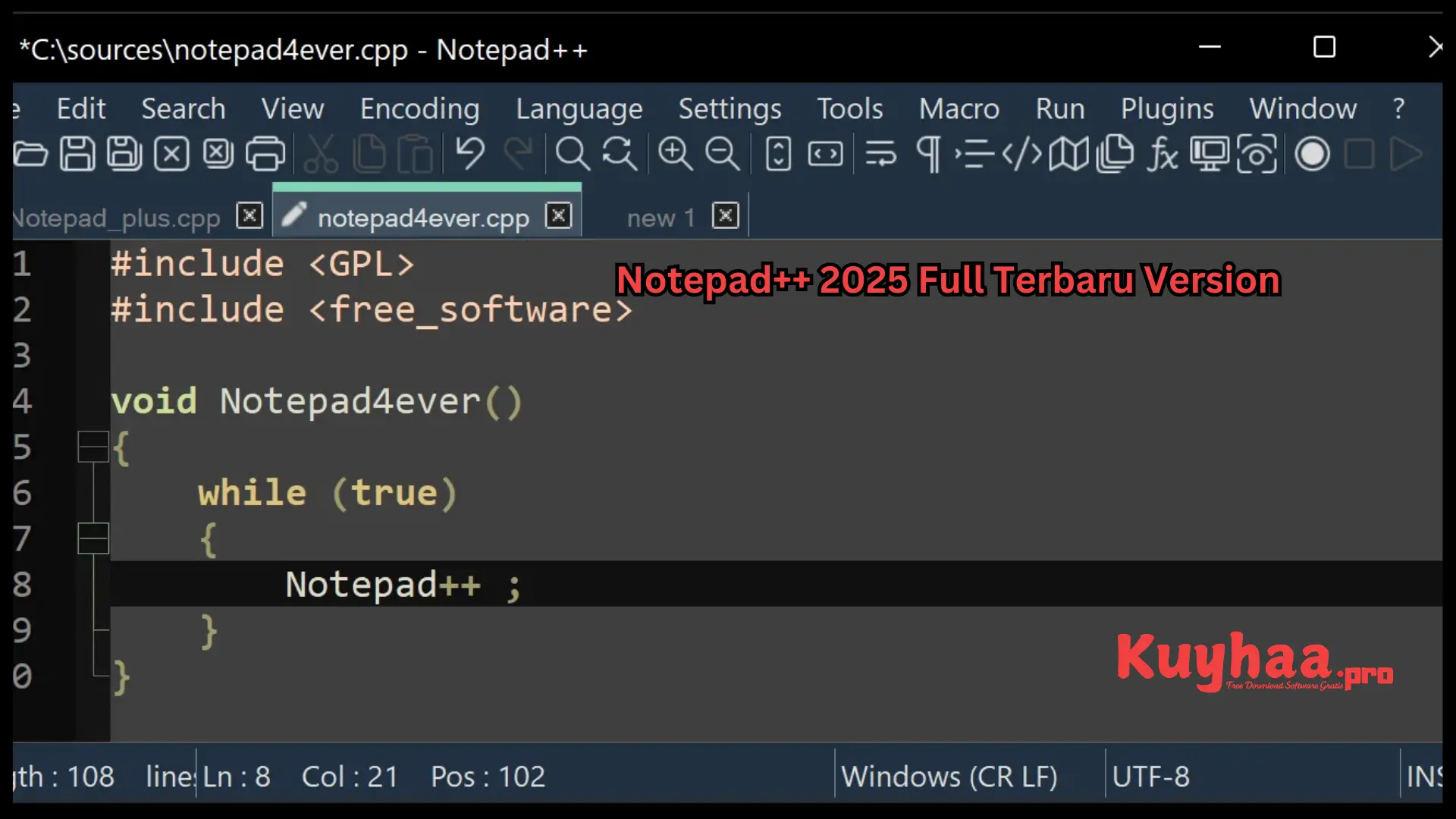Click the Open file toolbar icon
This screenshot has width=1456, height=819.
[x=30, y=154]
